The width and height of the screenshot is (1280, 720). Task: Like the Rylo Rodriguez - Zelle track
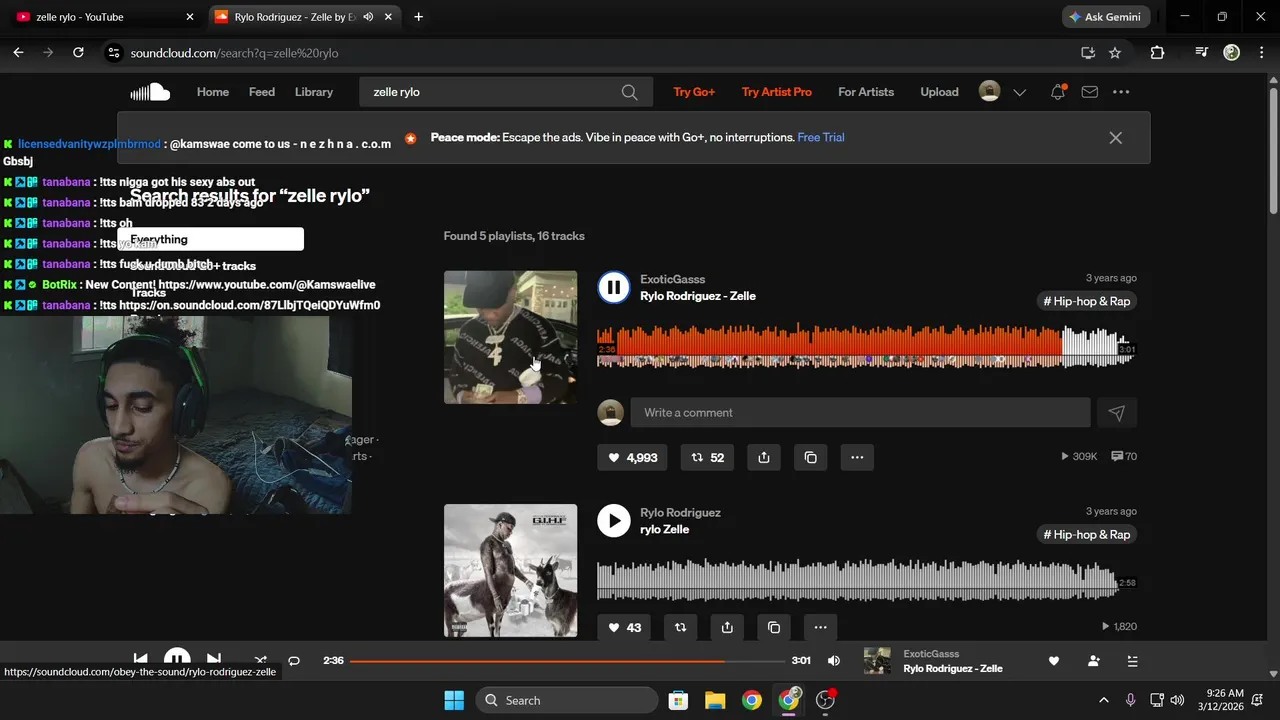[633, 457]
